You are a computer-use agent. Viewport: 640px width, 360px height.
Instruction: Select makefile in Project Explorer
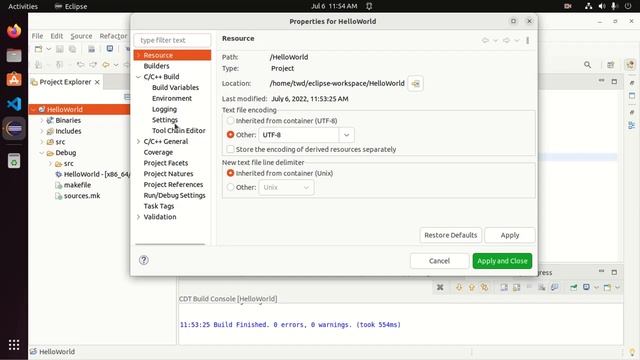[77, 185]
